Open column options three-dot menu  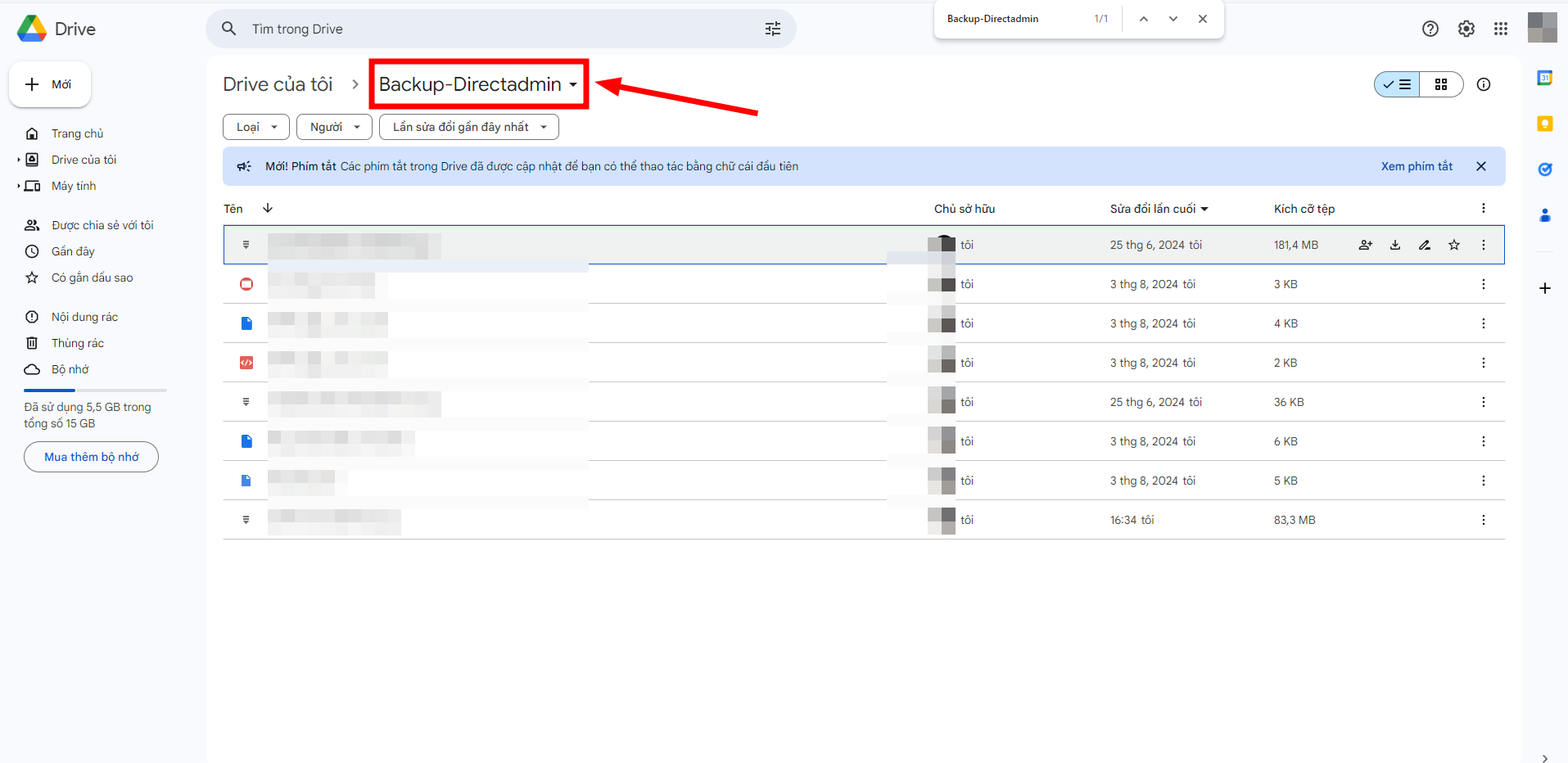click(1484, 209)
